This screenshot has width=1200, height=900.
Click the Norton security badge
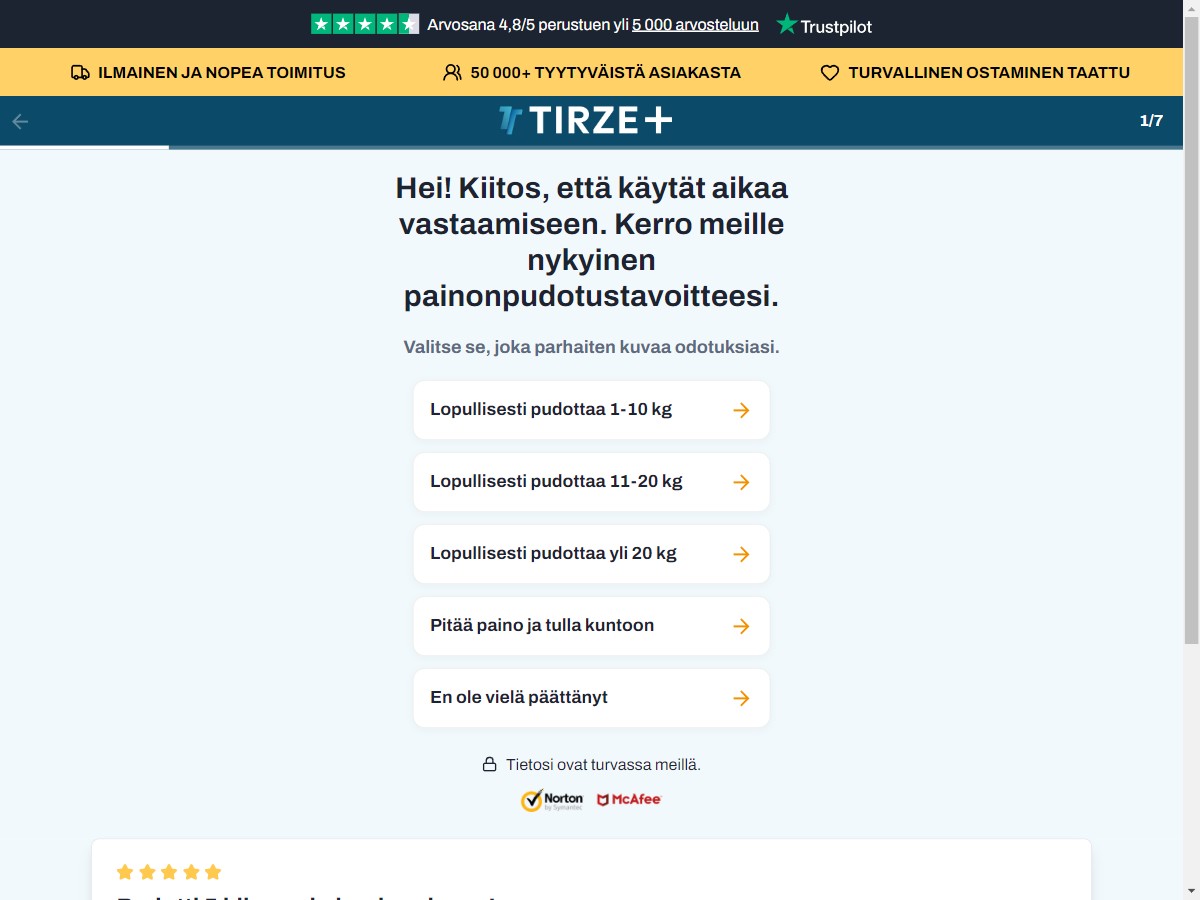coord(552,800)
